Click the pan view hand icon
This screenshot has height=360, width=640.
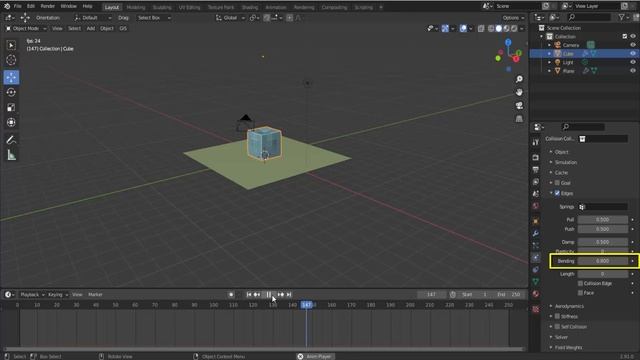click(x=519, y=92)
